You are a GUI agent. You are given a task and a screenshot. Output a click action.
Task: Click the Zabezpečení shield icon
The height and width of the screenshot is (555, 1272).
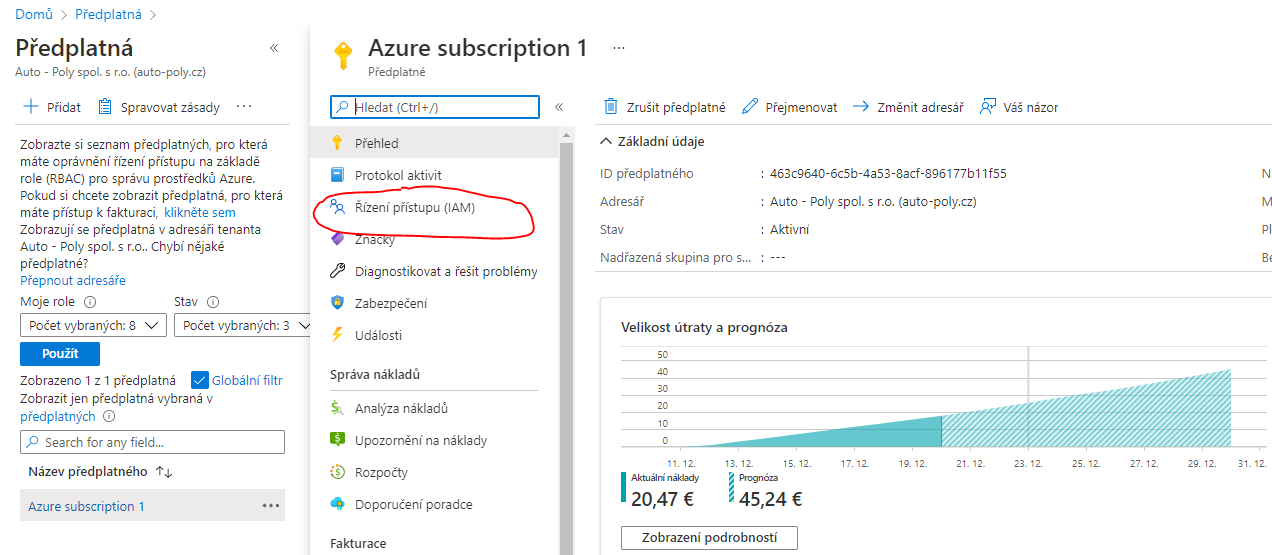[337, 303]
